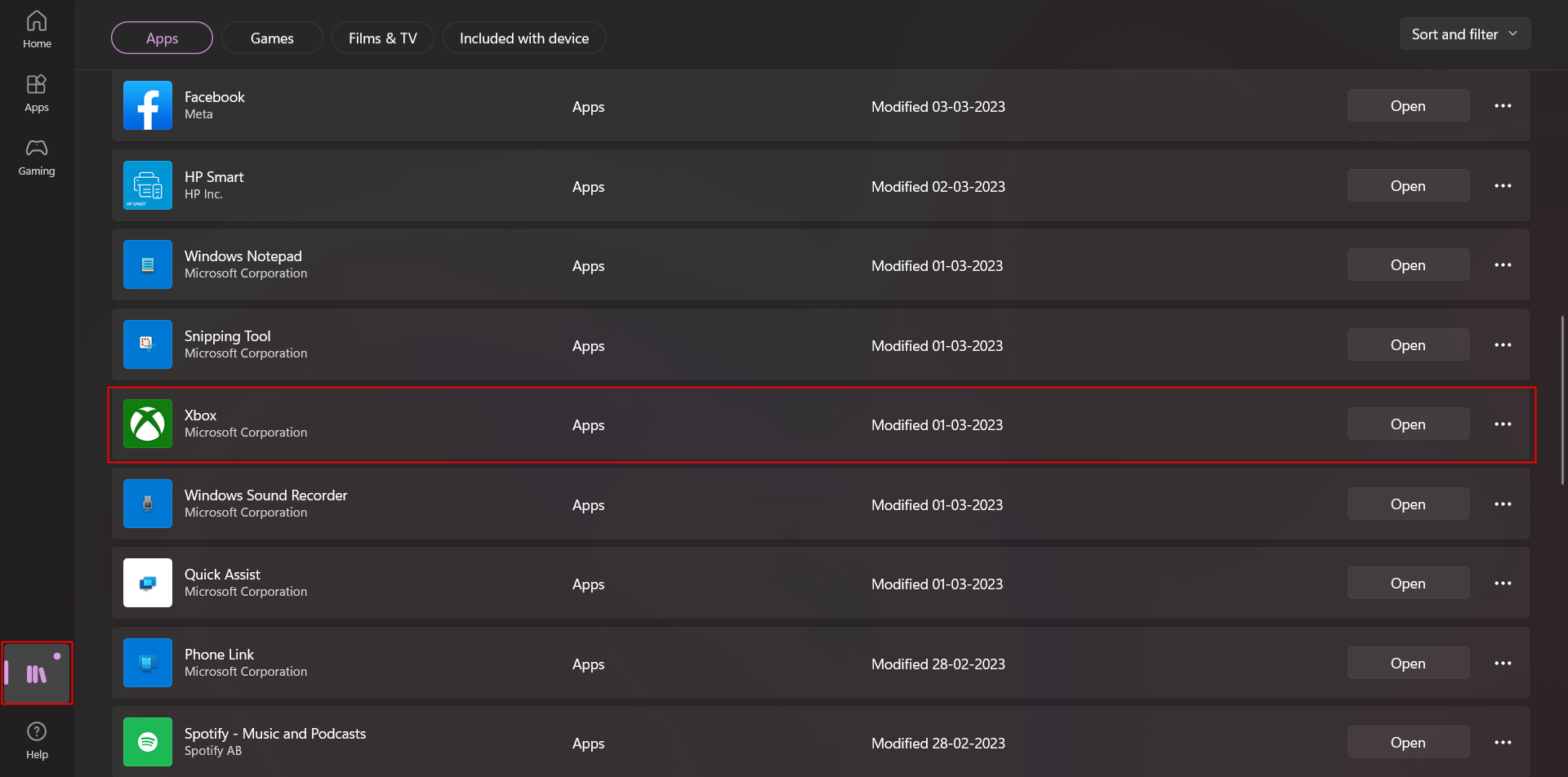The image size is (1568, 777).
Task: Click the Windows Notepad app icon
Action: pos(148,264)
